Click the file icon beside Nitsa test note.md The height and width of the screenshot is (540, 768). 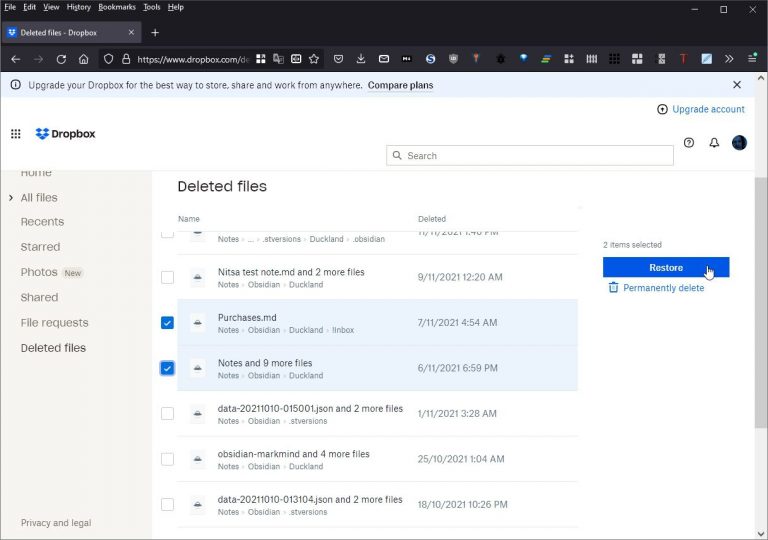click(197, 277)
